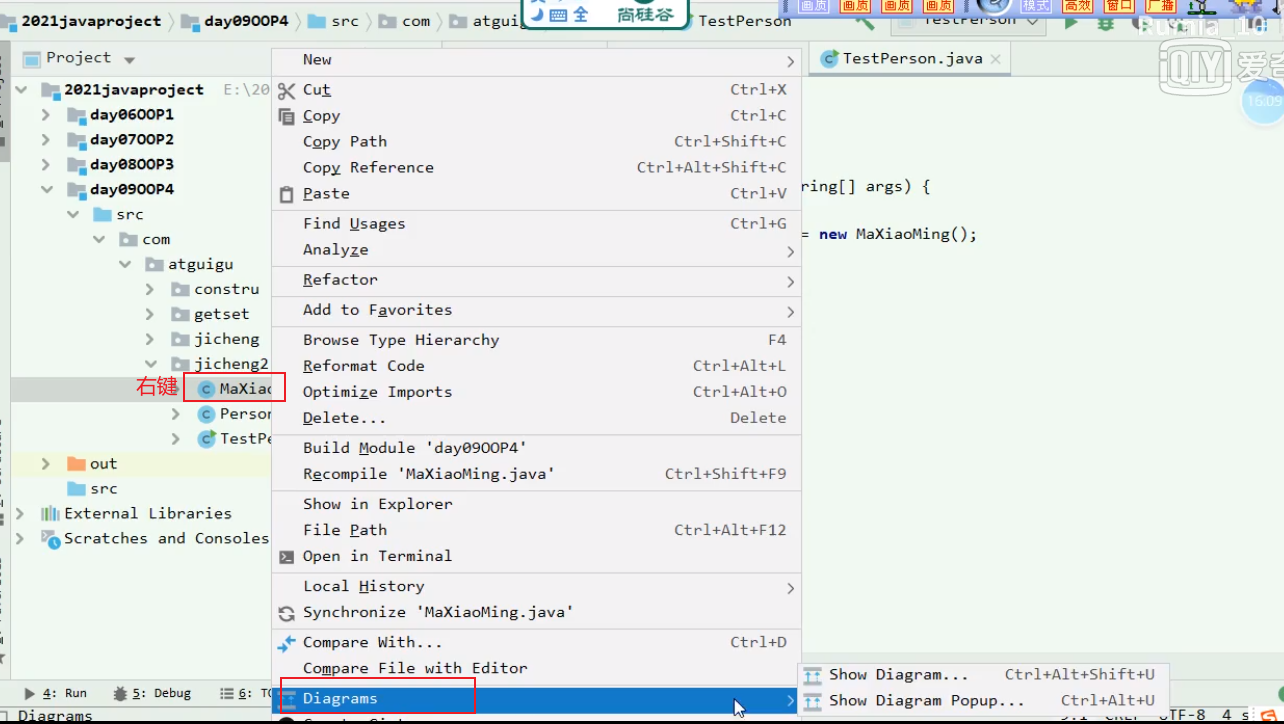Open the Local History submenu

point(537,587)
